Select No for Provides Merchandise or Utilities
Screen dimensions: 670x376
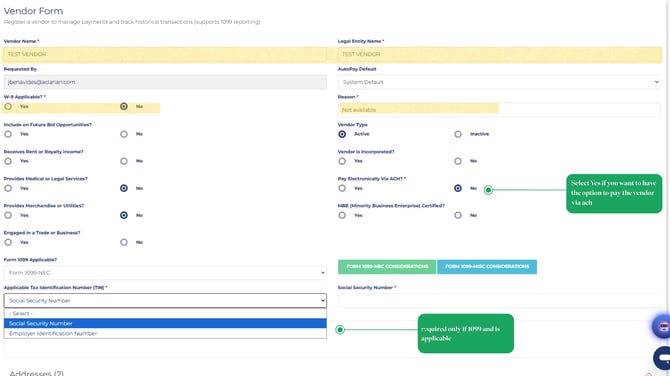(124, 215)
